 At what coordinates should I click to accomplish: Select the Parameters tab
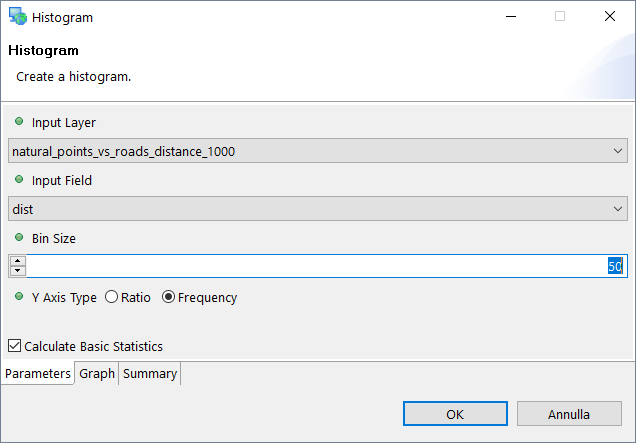[x=38, y=374]
